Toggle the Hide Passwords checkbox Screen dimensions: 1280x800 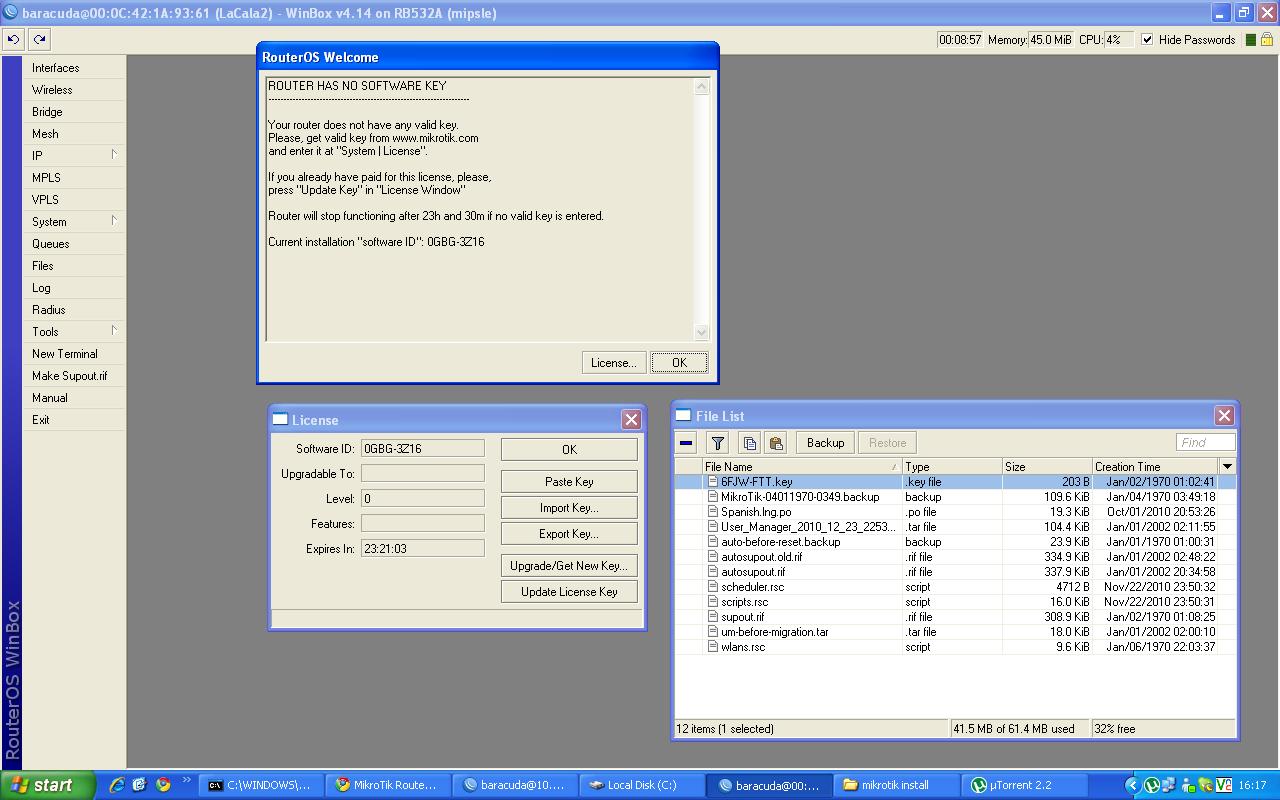coord(1147,40)
